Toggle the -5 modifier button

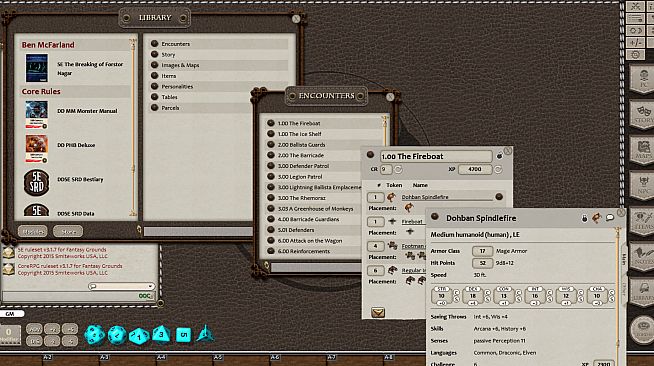point(70,341)
